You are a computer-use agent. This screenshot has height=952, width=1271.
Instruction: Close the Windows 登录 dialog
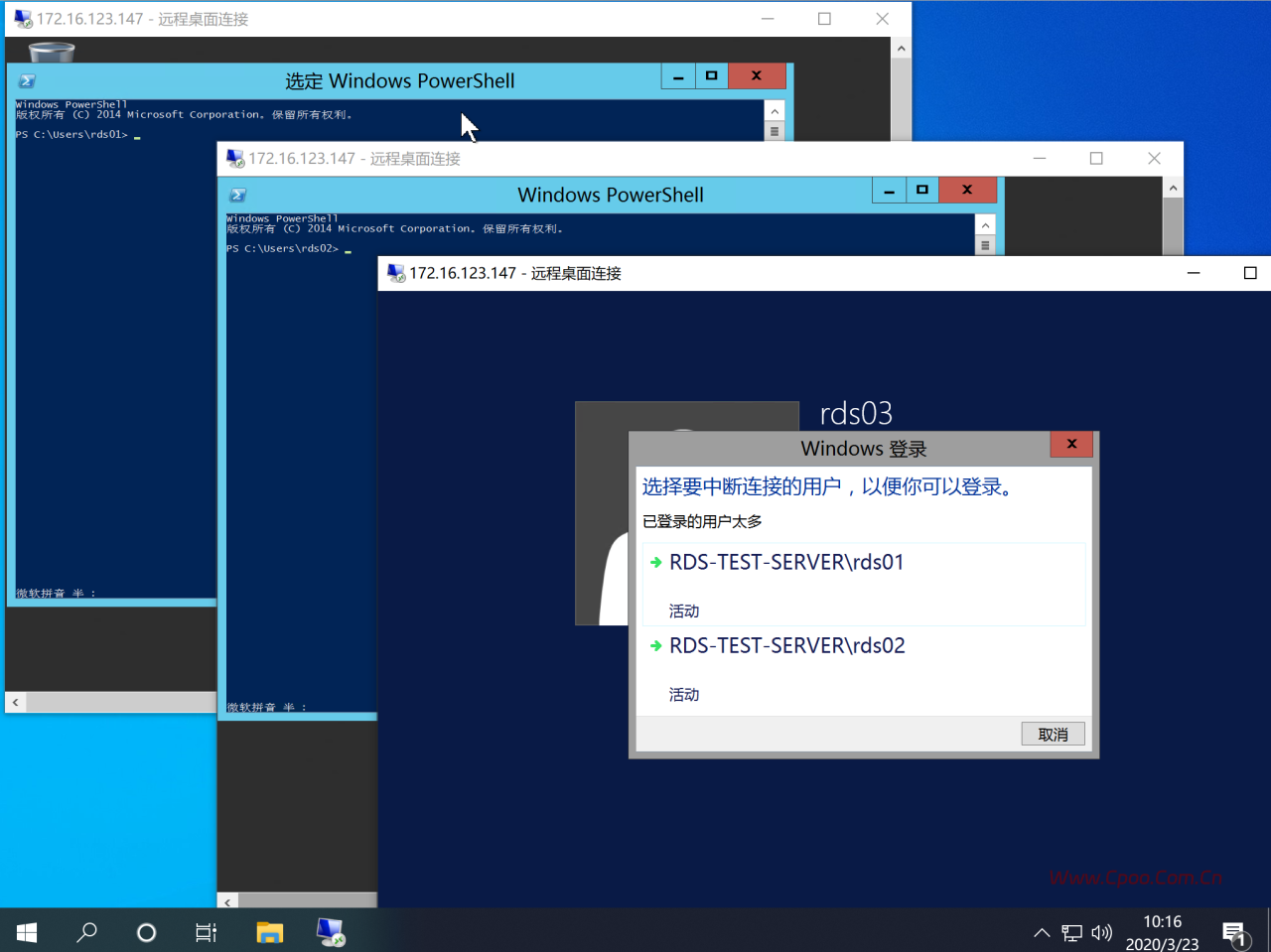point(1071,445)
